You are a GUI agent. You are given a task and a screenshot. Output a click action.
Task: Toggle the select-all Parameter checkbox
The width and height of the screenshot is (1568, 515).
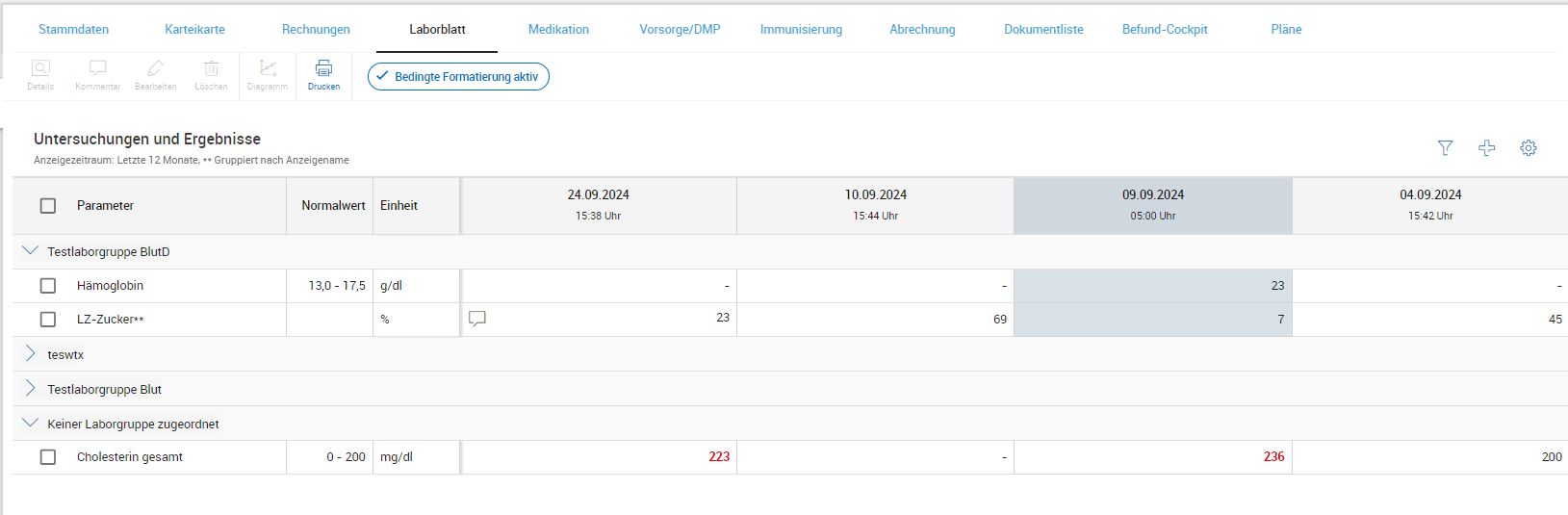pos(48,206)
